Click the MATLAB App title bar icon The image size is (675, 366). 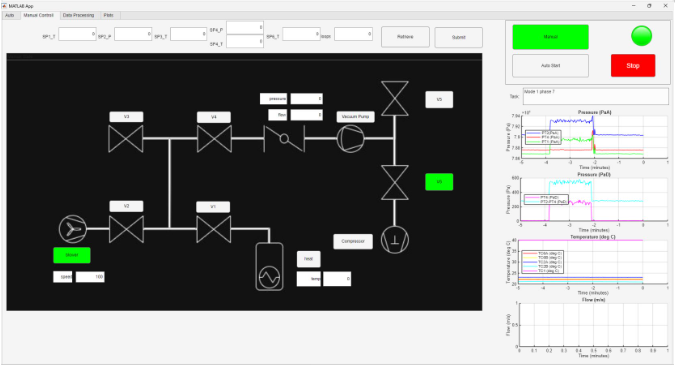4,6
